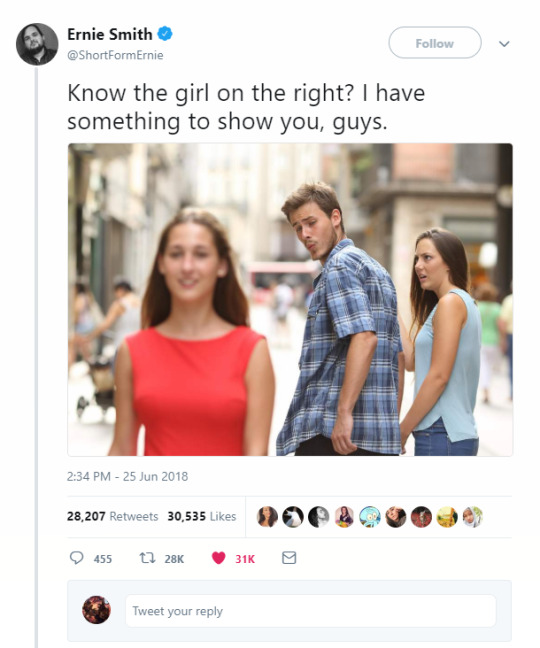Screen dimensions: 540x648
Task: Open the @ShortFormErnie handle link
Action: click(115, 55)
